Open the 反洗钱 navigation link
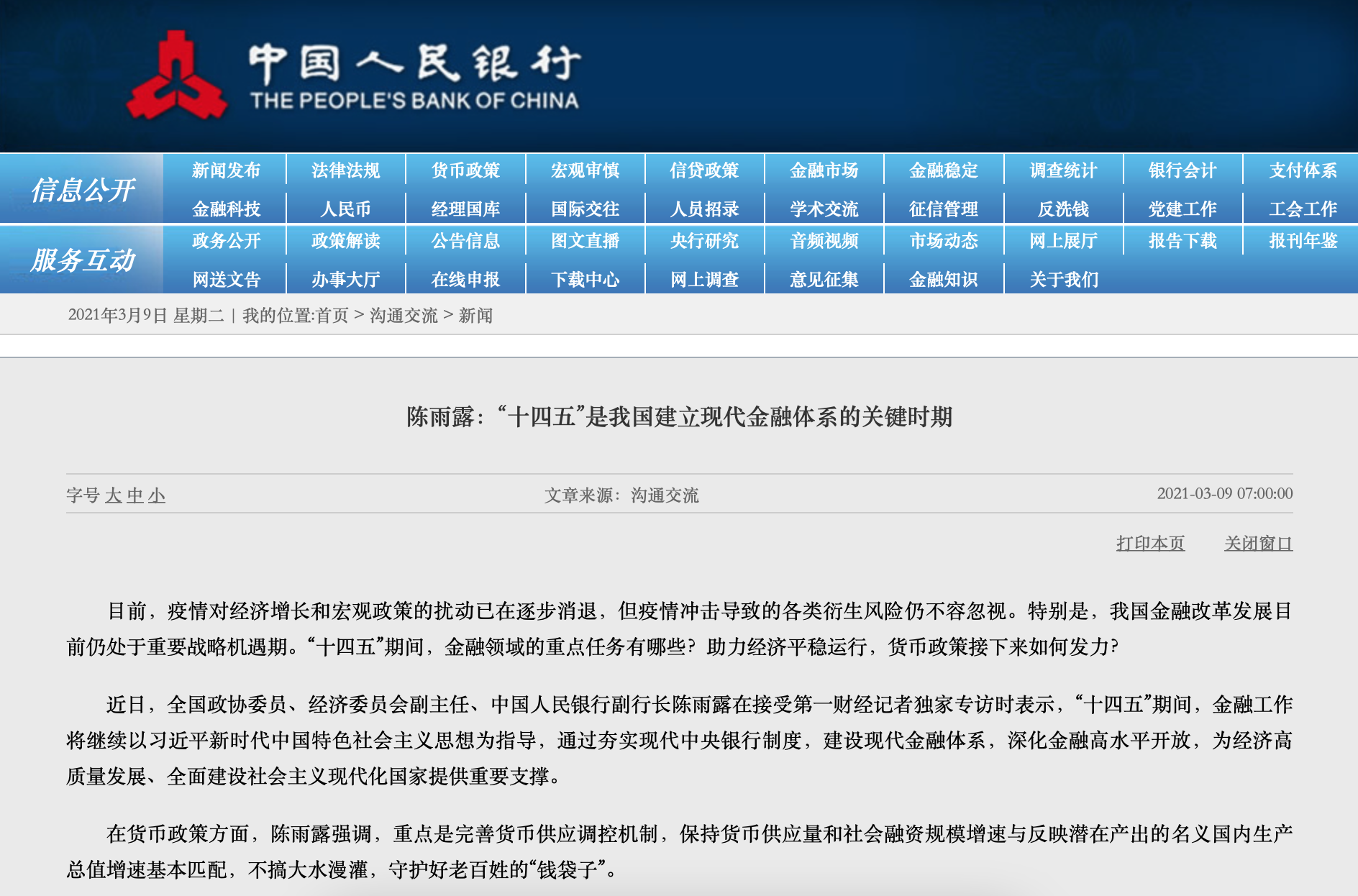 click(x=1063, y=209)
